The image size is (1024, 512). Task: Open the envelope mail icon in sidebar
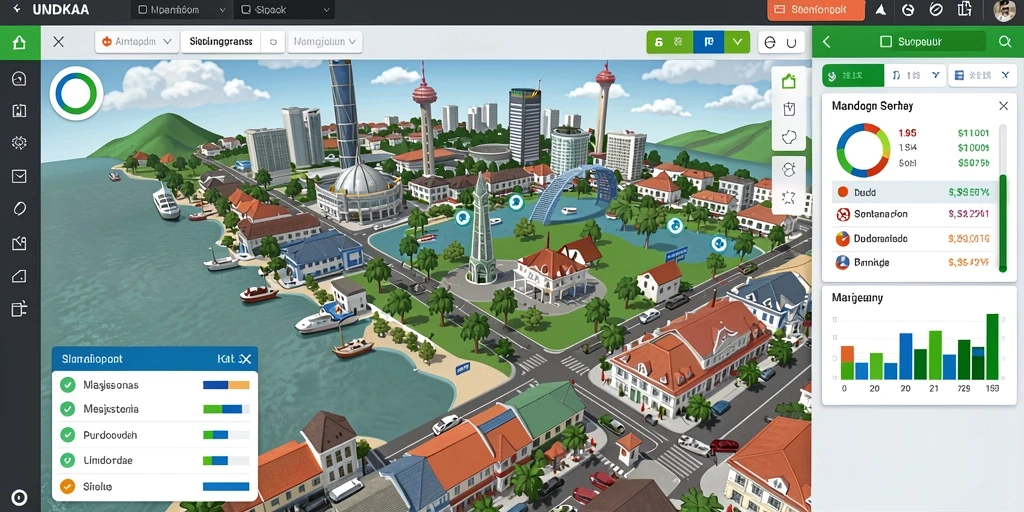pos(20,176)
